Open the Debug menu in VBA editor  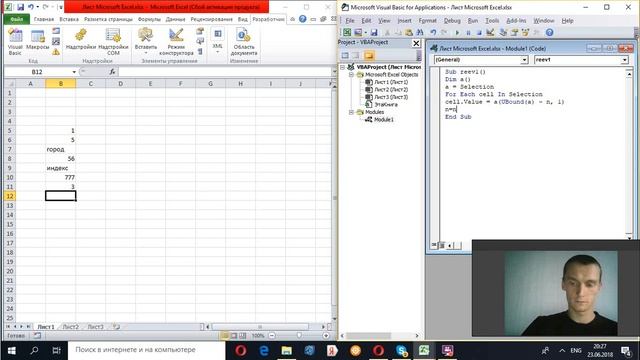pos(452,20)
